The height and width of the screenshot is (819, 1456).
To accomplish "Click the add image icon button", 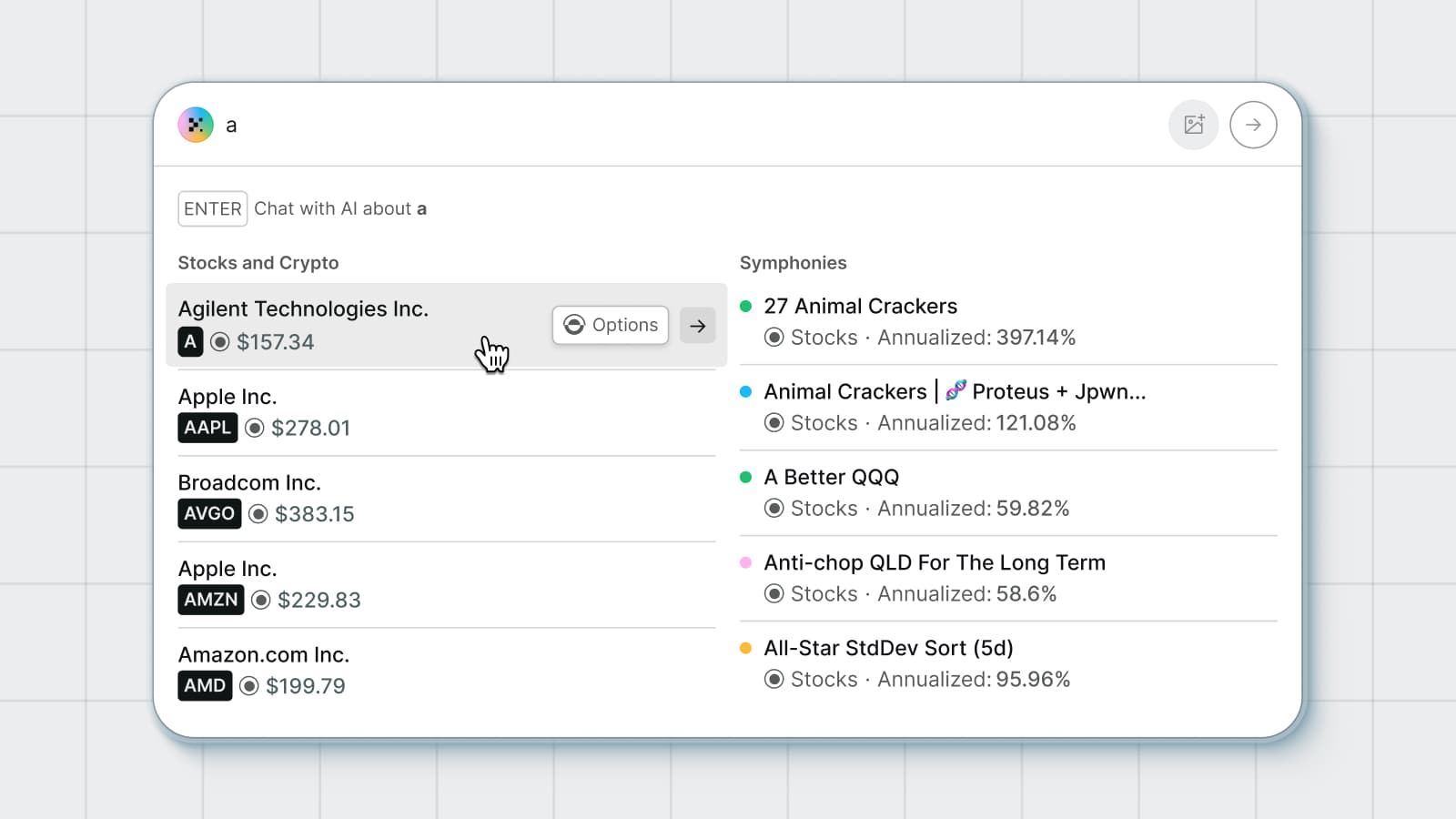I will tap(1193, 125).
